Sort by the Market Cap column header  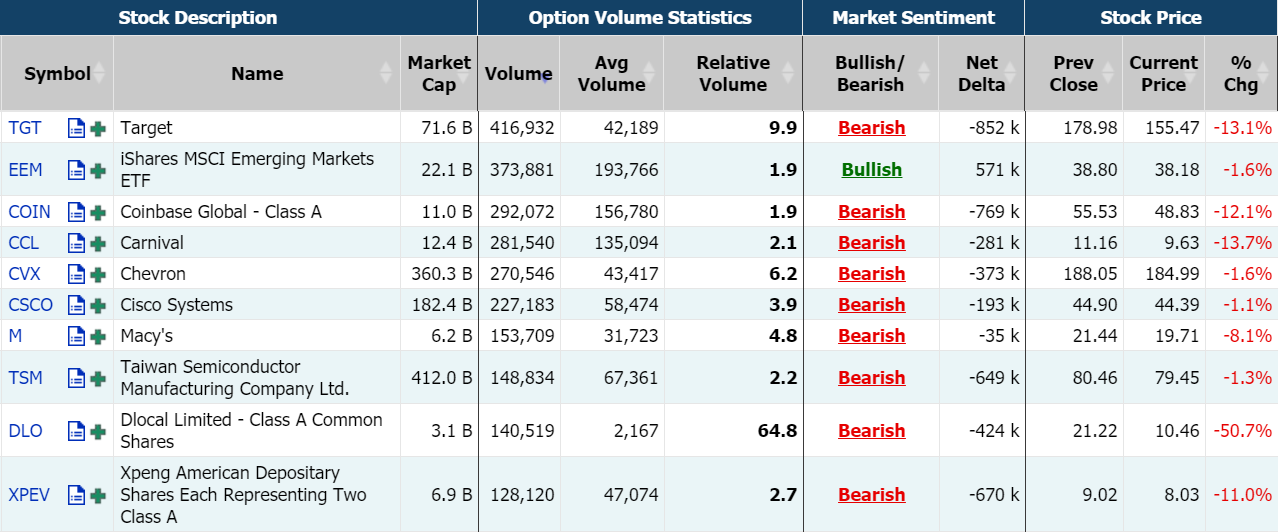click(438, 74)
